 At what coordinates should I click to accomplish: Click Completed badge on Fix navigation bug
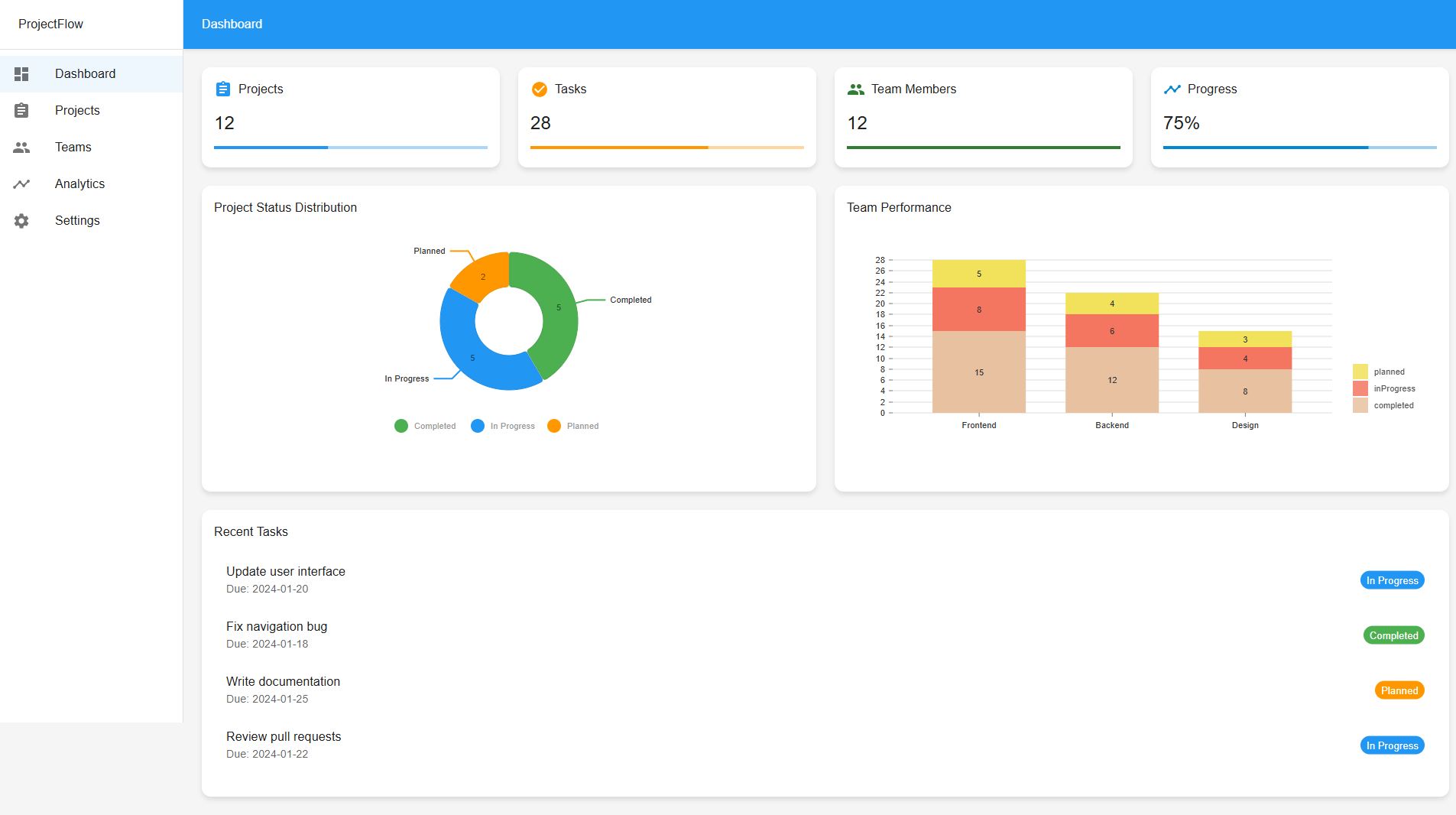coord(1393,635)
